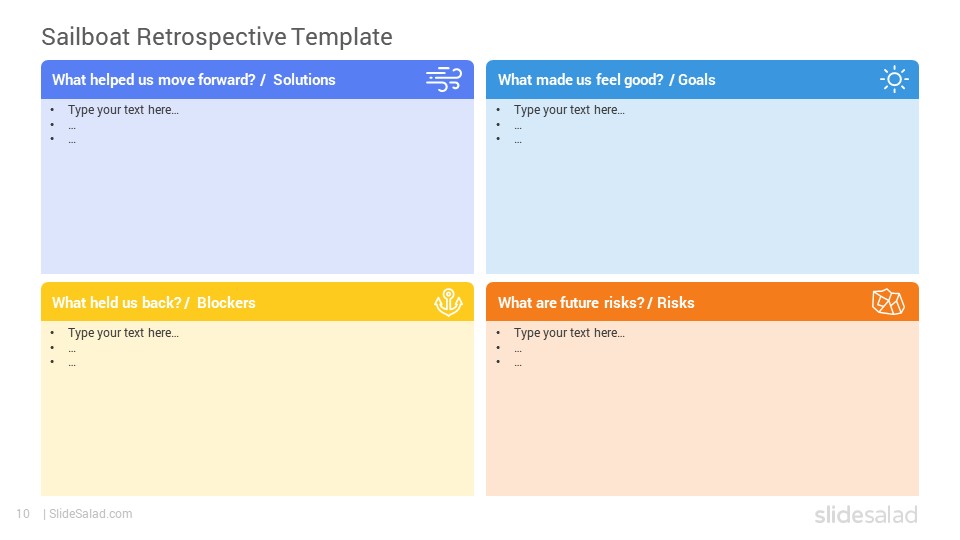960x540 pixels.
Task: Select the Sailboat Retrospective Template title
Action: [x=217, y=37]
